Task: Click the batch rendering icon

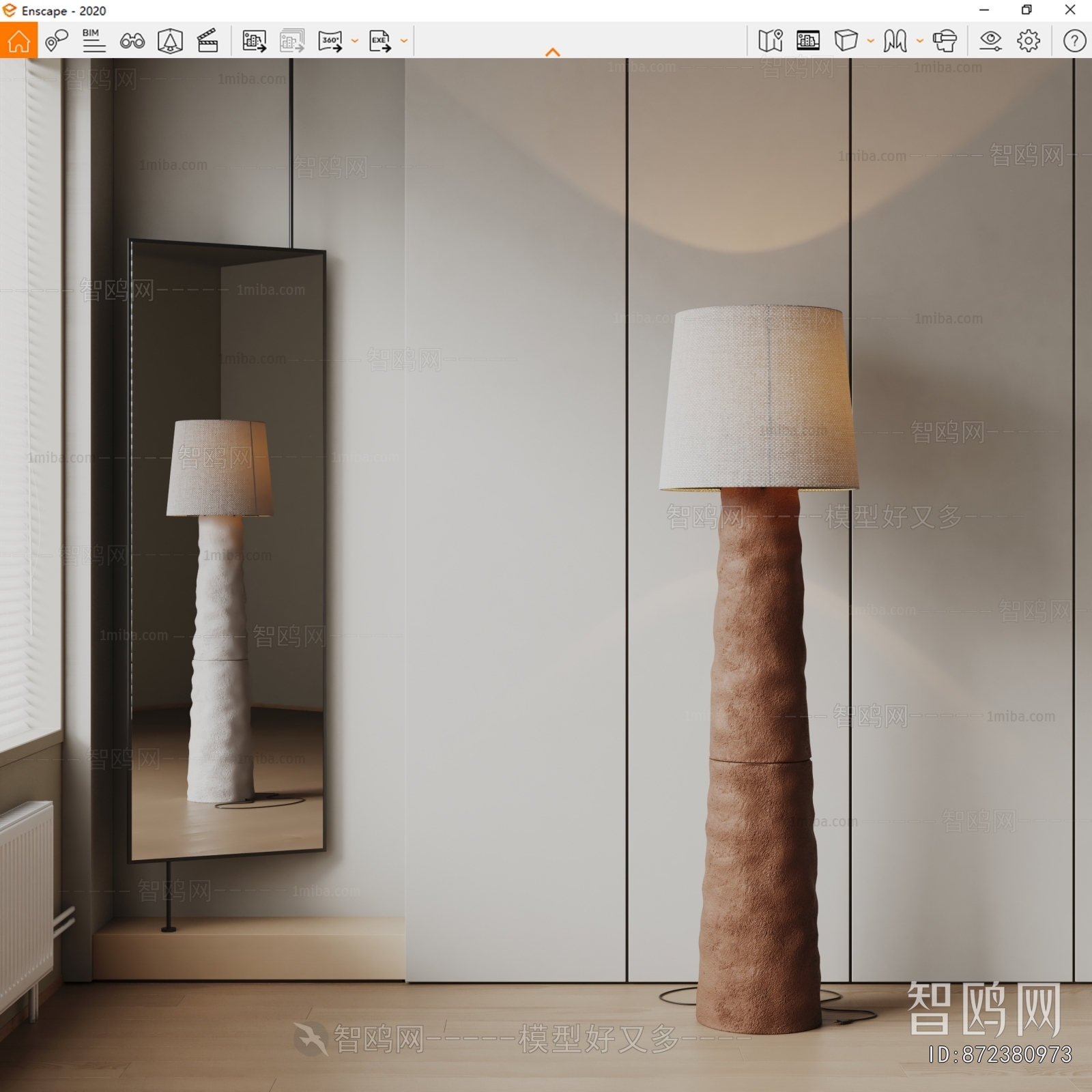Action: click(x=292, y=41)
